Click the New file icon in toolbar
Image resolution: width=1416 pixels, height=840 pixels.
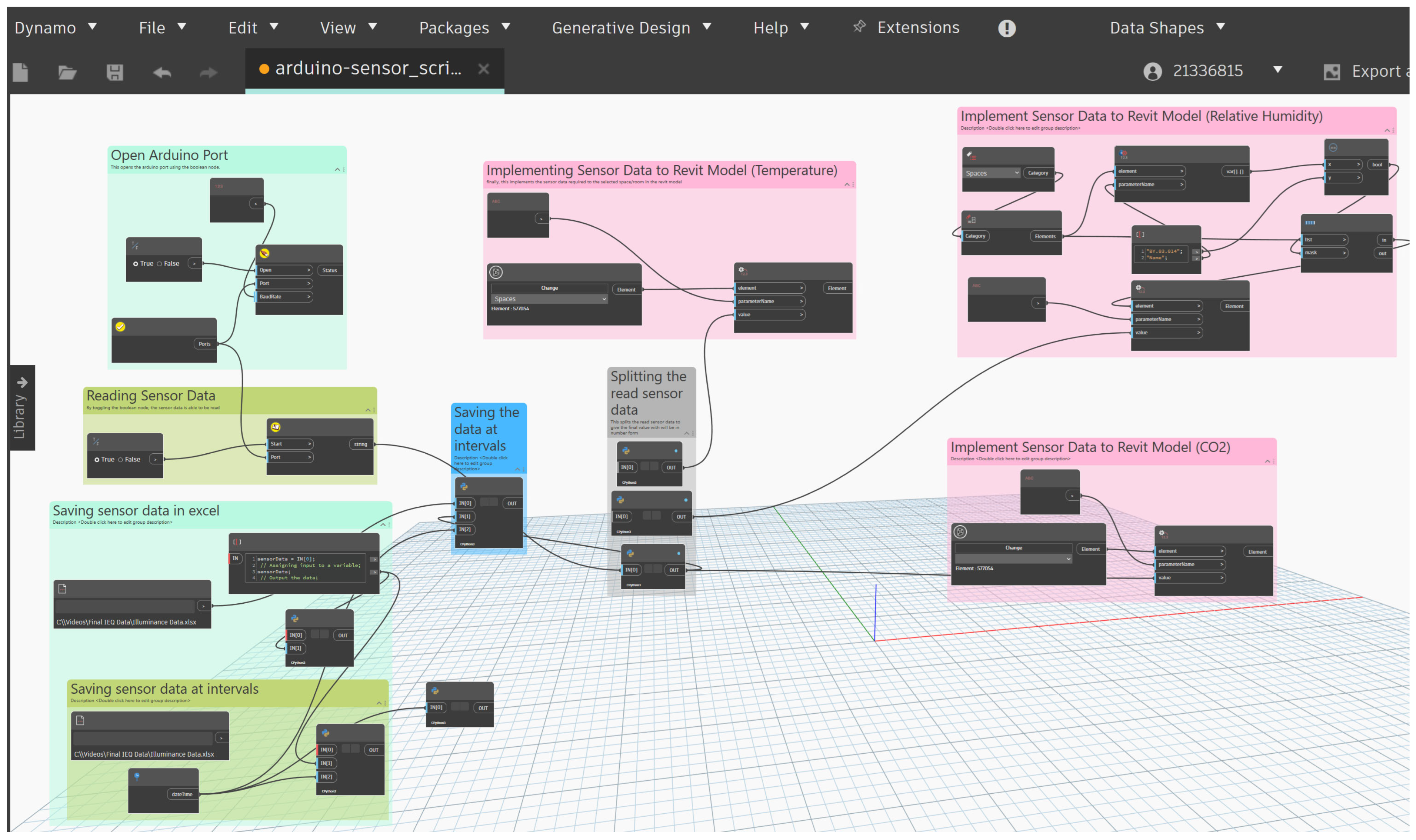click(x=20, y=72)
